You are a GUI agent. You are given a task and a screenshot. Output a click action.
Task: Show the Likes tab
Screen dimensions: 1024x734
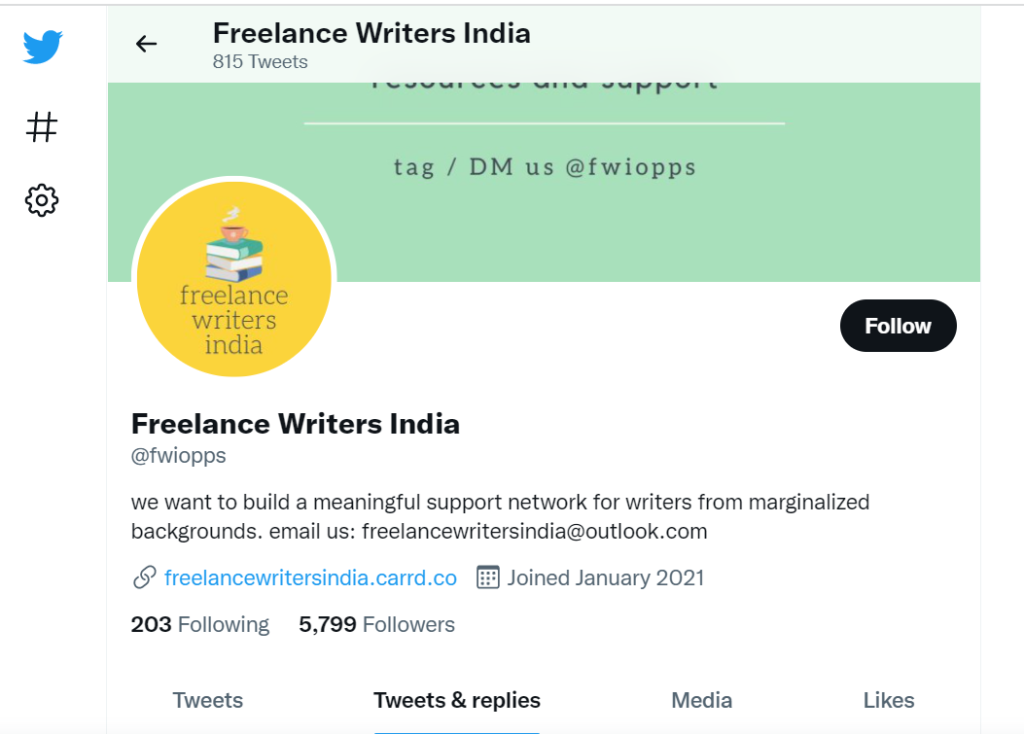pyautogui.click(x=888, y=700)
